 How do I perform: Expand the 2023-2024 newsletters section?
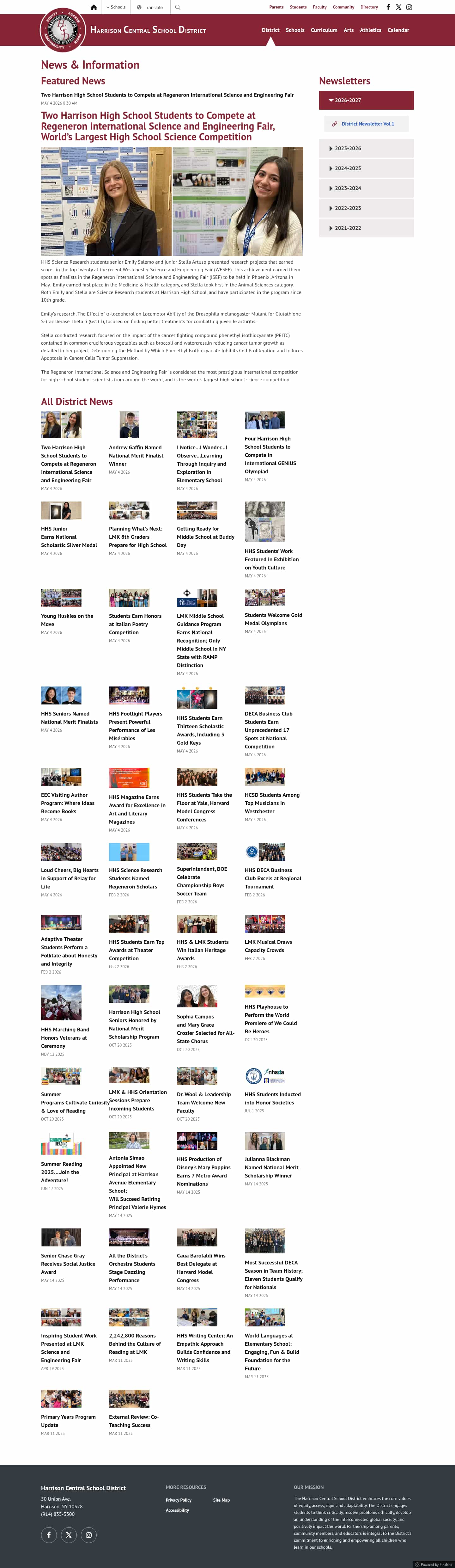366,188
